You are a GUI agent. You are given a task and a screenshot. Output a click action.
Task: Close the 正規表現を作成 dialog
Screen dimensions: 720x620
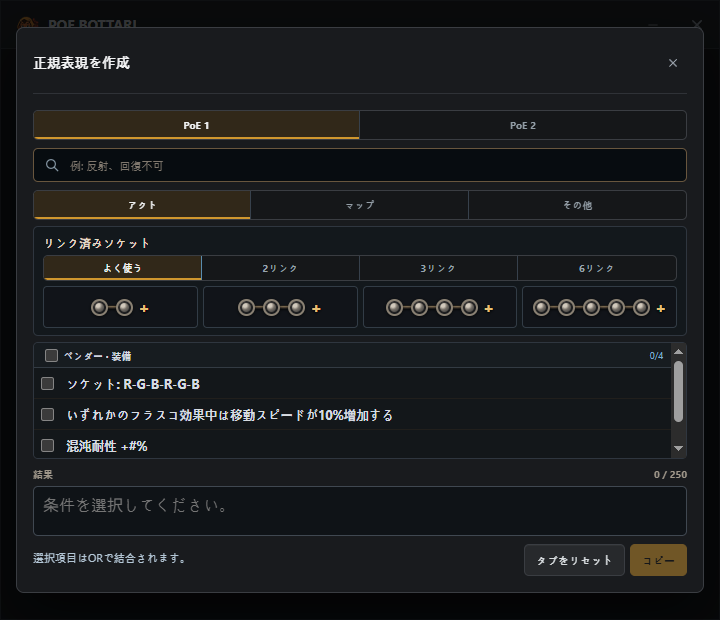(673, 63)
